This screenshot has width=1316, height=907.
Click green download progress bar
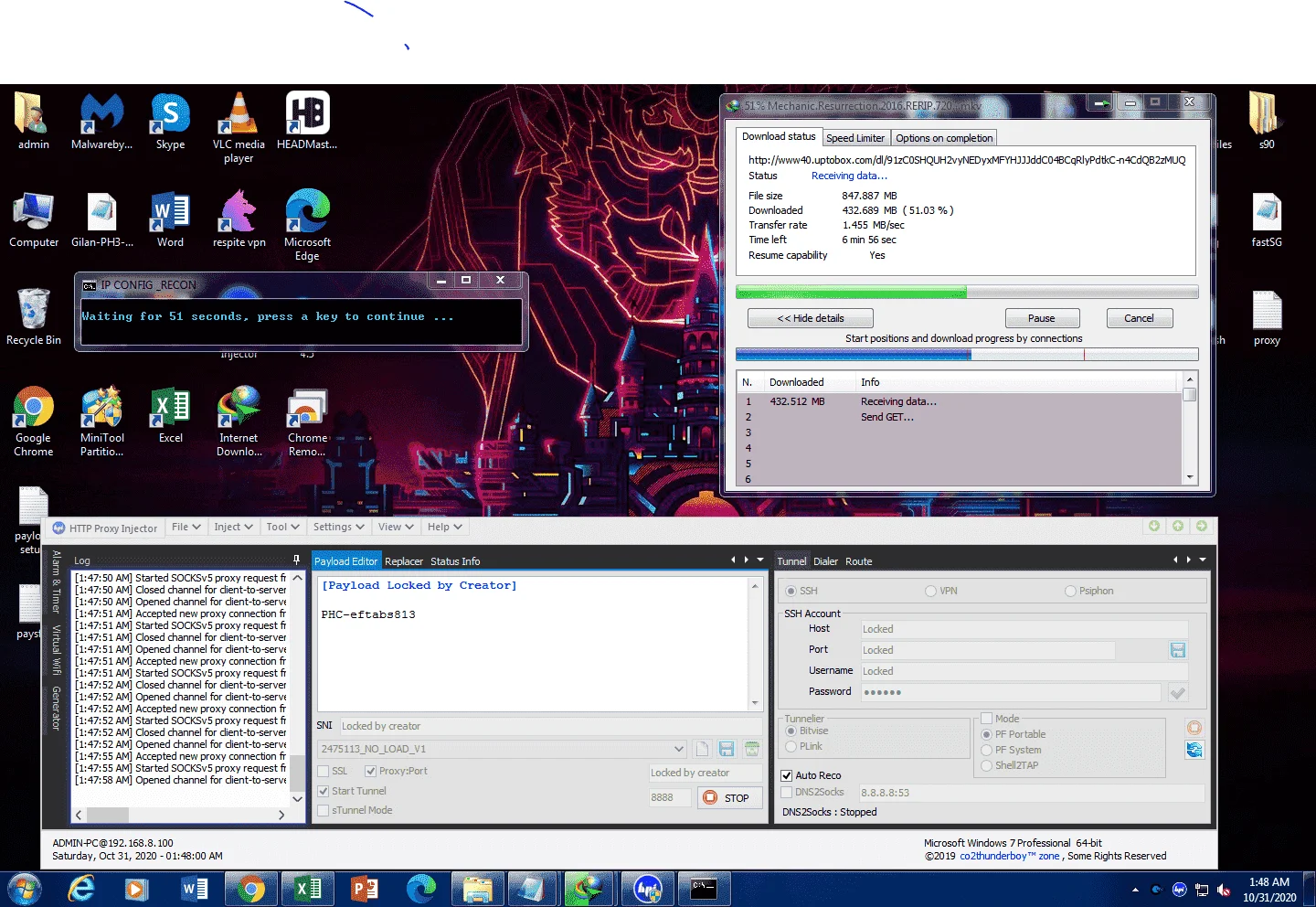[967, 293]
